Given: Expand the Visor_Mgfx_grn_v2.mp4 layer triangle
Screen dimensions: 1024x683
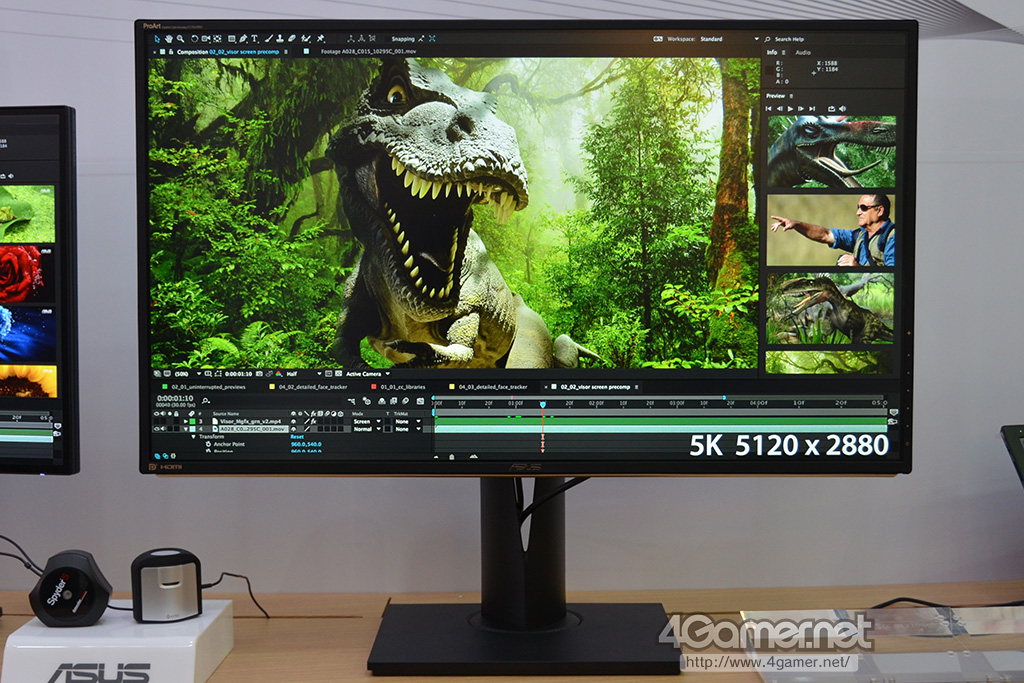Looking at the screenshot, I should point(185,422).
